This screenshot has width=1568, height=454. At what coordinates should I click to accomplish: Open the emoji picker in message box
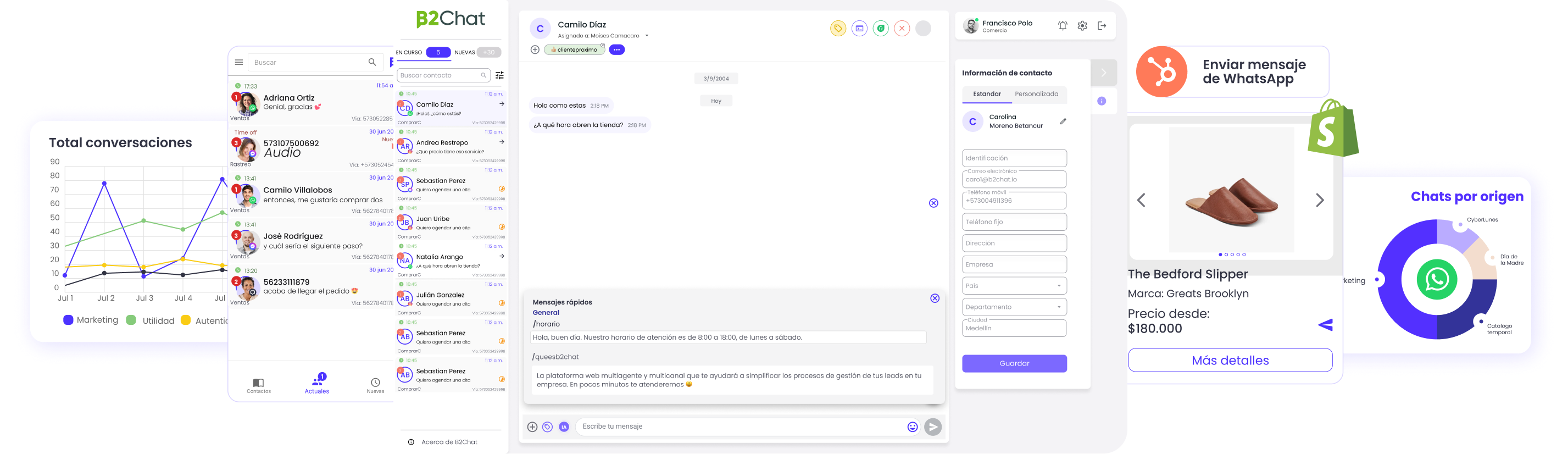click(x=912, y=427)
